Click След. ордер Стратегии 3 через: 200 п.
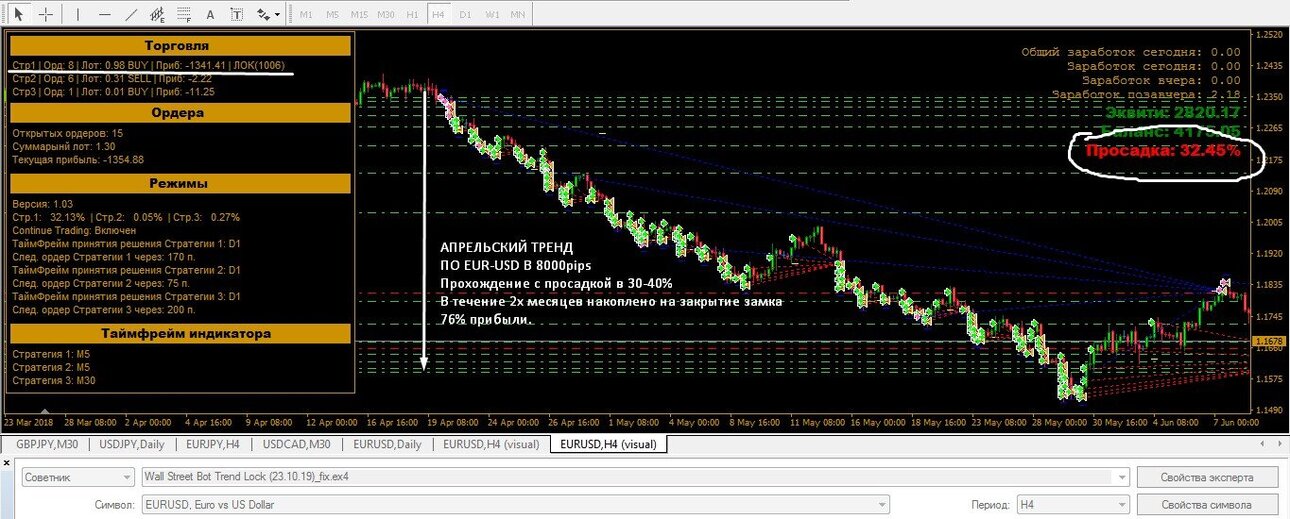Screen dimensions: 1290x519 [104, 310]
